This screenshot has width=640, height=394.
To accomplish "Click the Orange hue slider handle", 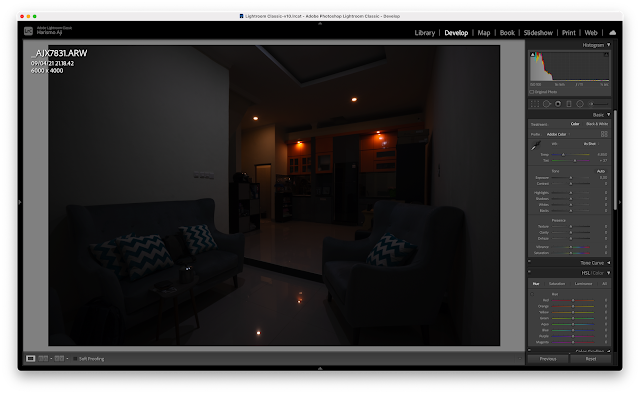I will pyautogui.click(x=573, y=306).
